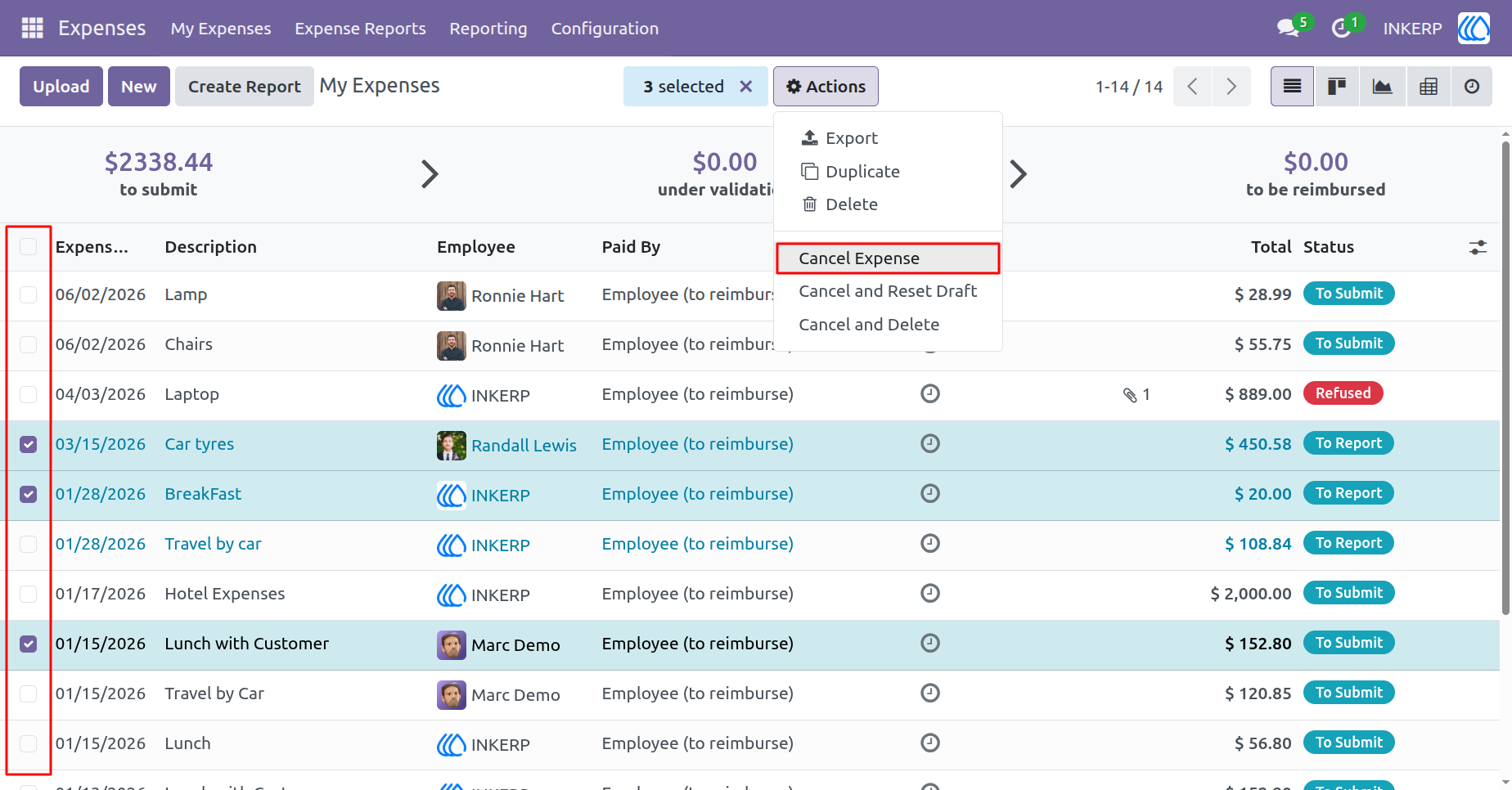Switch to graph view

click(1383, 87)
